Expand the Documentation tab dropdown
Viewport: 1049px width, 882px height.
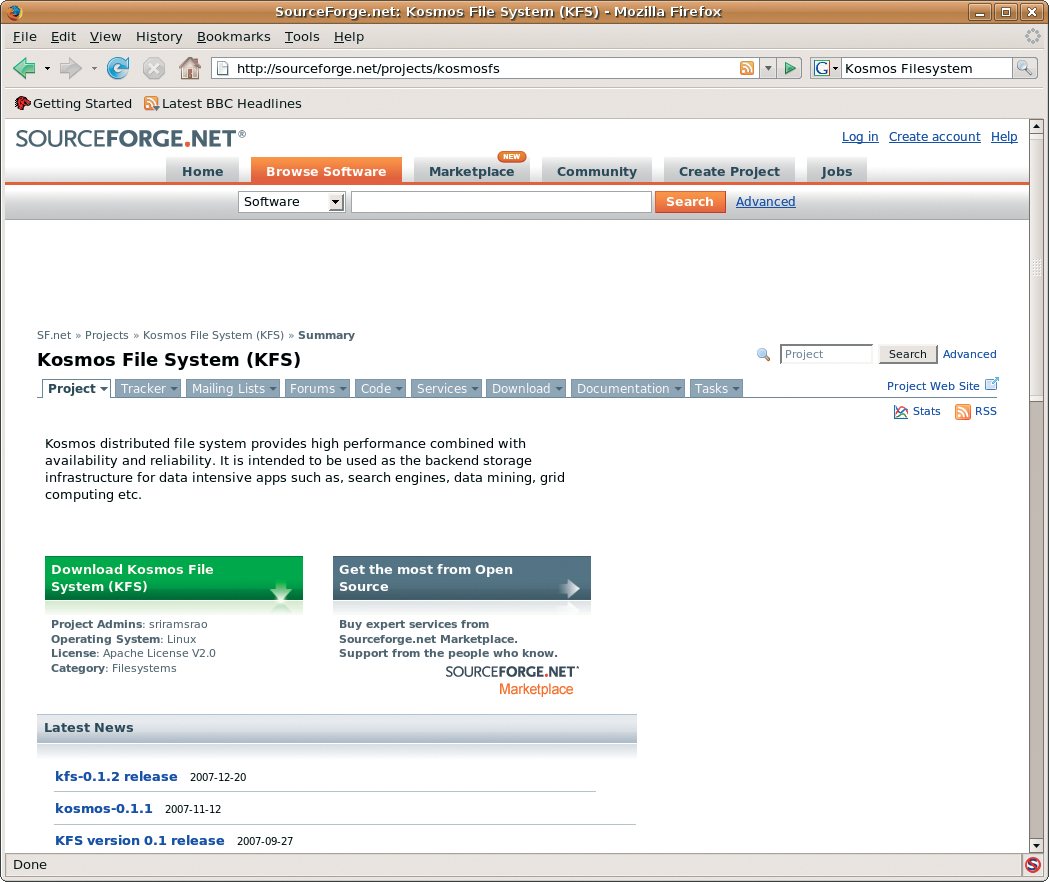click(x=678, y=389)
